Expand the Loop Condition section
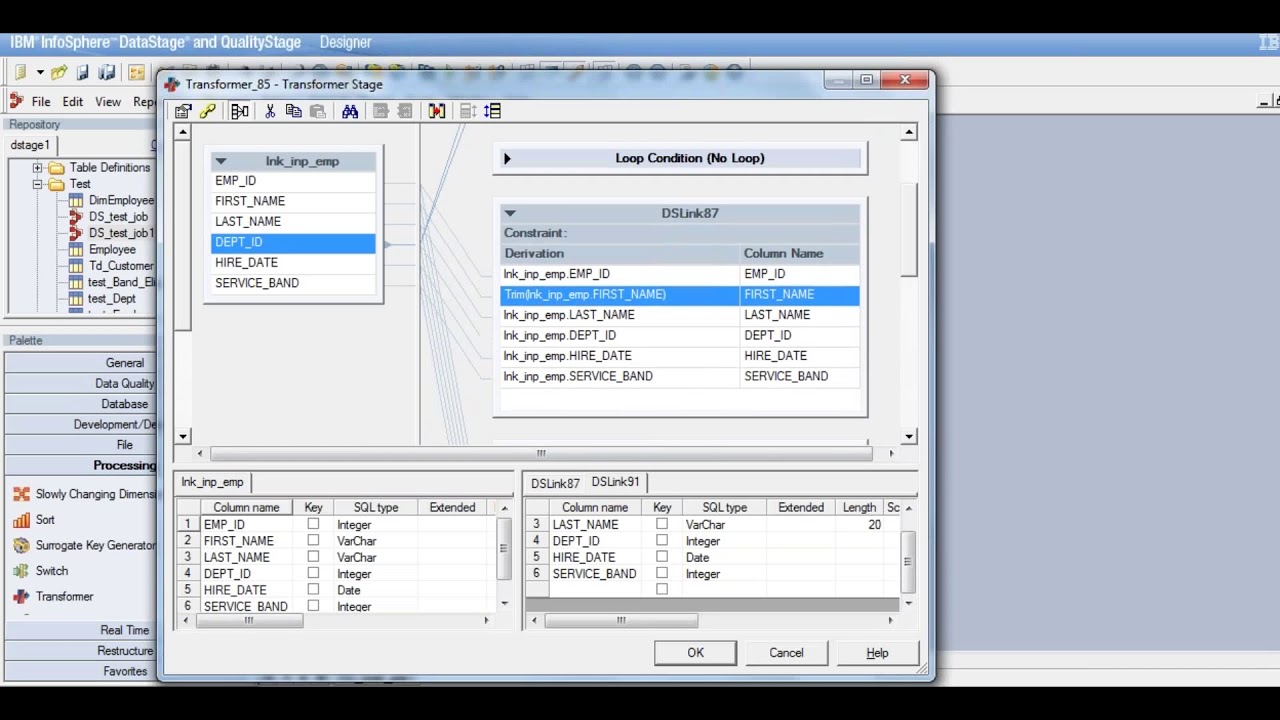The image size is (1280, 720). [x=507, y=158]
